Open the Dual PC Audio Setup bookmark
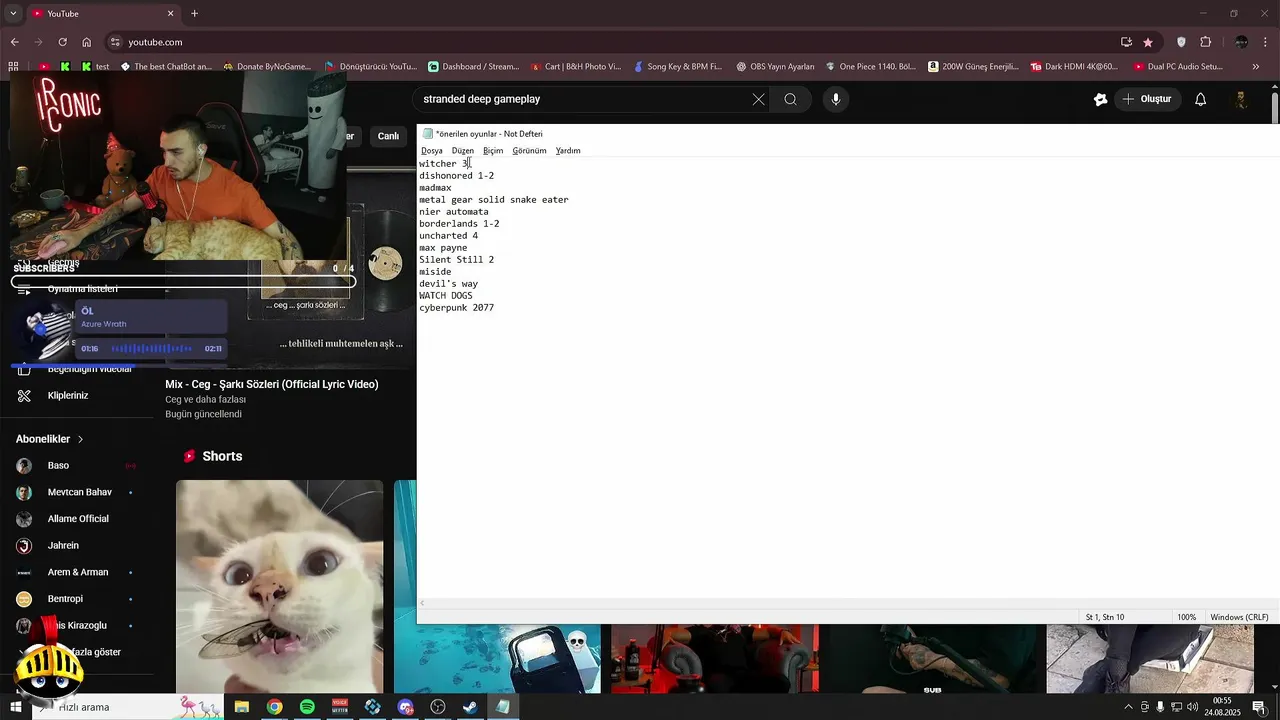 click(1178, 67)
